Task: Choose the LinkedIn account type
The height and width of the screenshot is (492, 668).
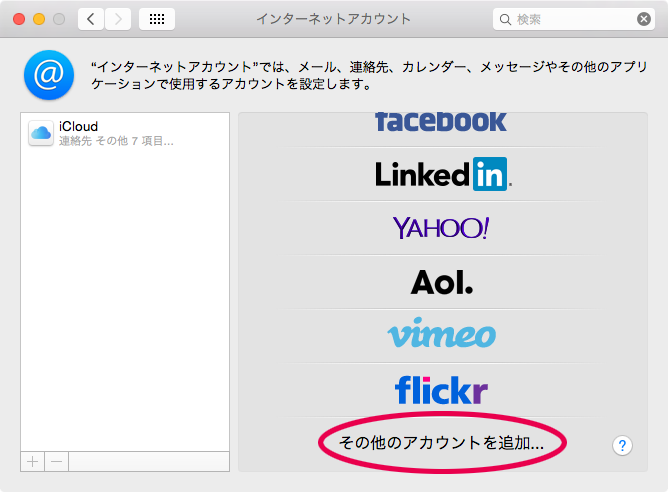Action: [441, 174]
